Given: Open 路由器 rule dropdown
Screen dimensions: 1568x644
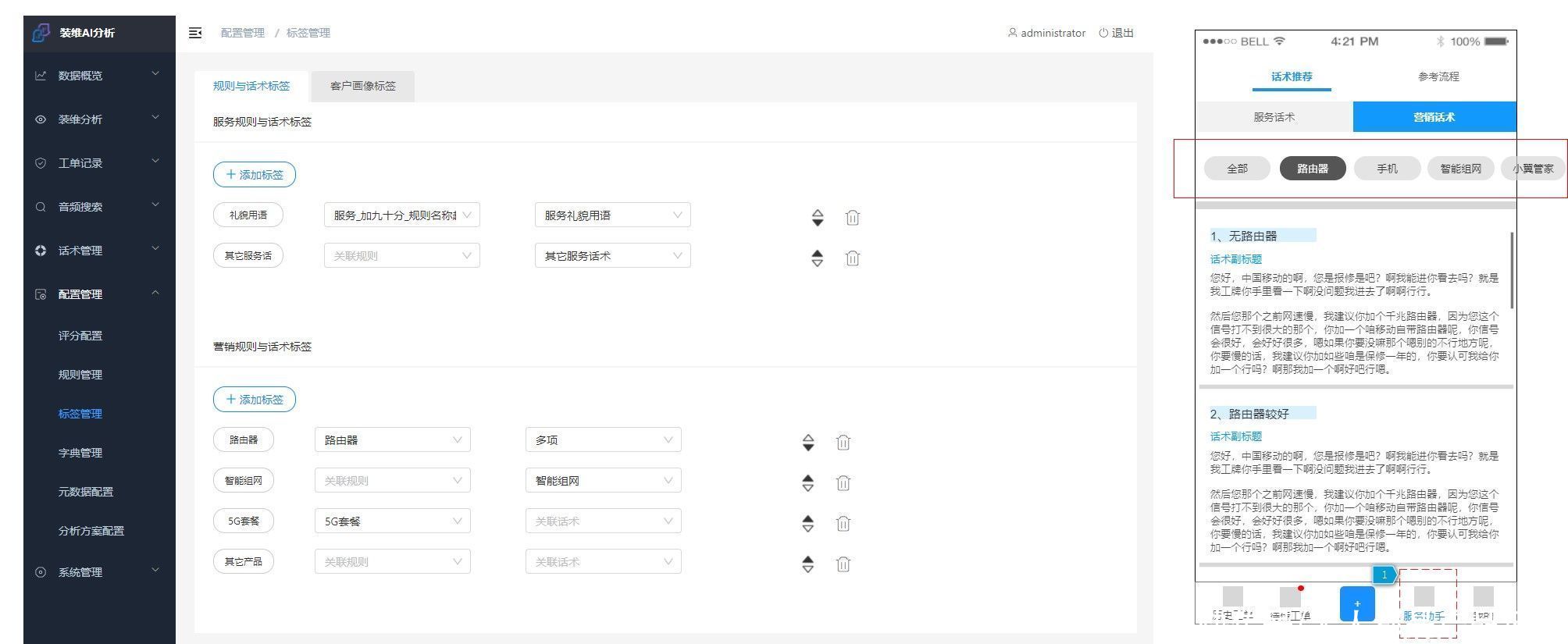Looking at the screenshot, I should pos(393,440).
